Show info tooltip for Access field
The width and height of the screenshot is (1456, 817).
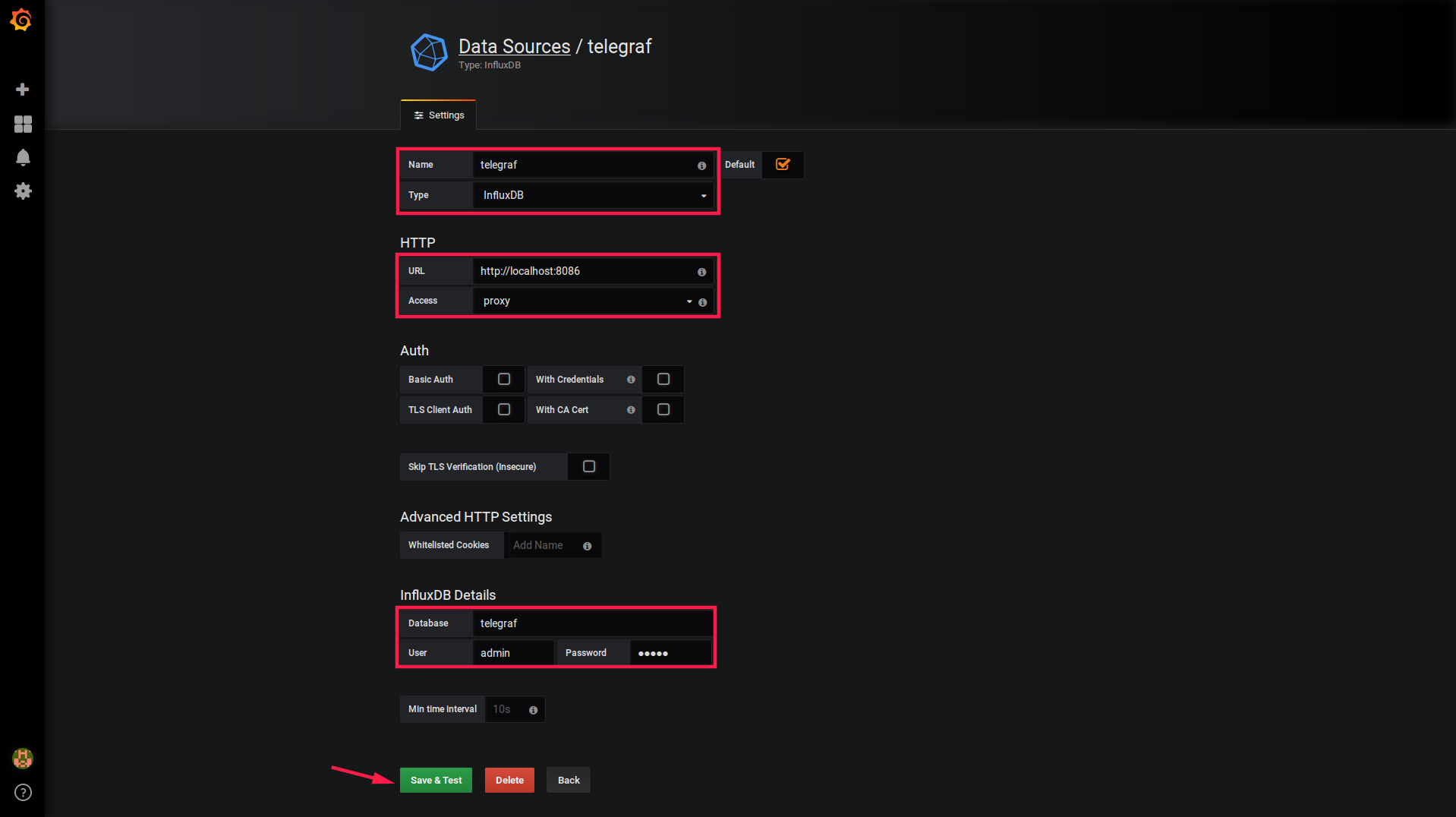coord(702,302)
